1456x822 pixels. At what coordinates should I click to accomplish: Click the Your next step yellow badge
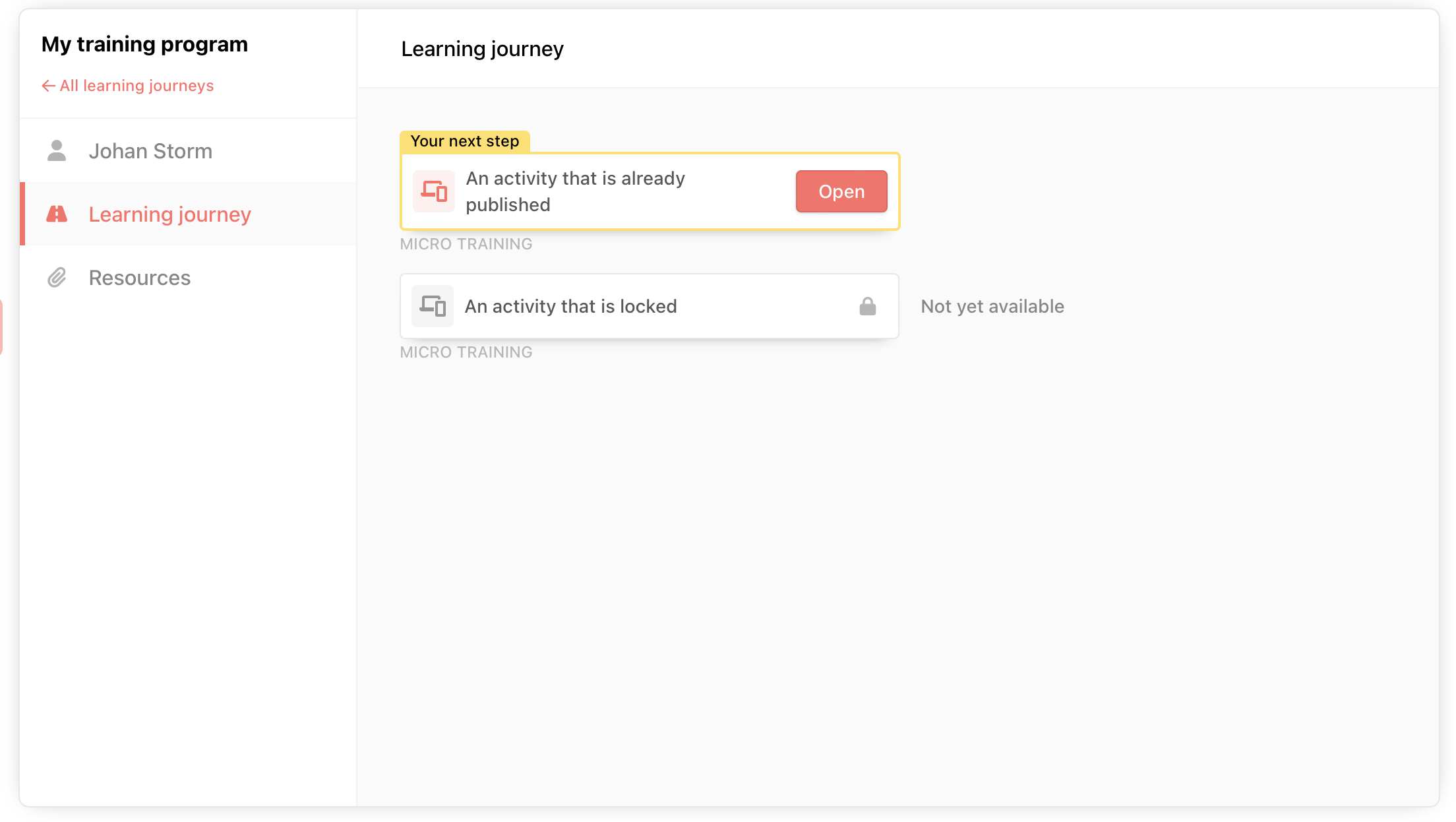pyautogui.click(x=465, y=141)
